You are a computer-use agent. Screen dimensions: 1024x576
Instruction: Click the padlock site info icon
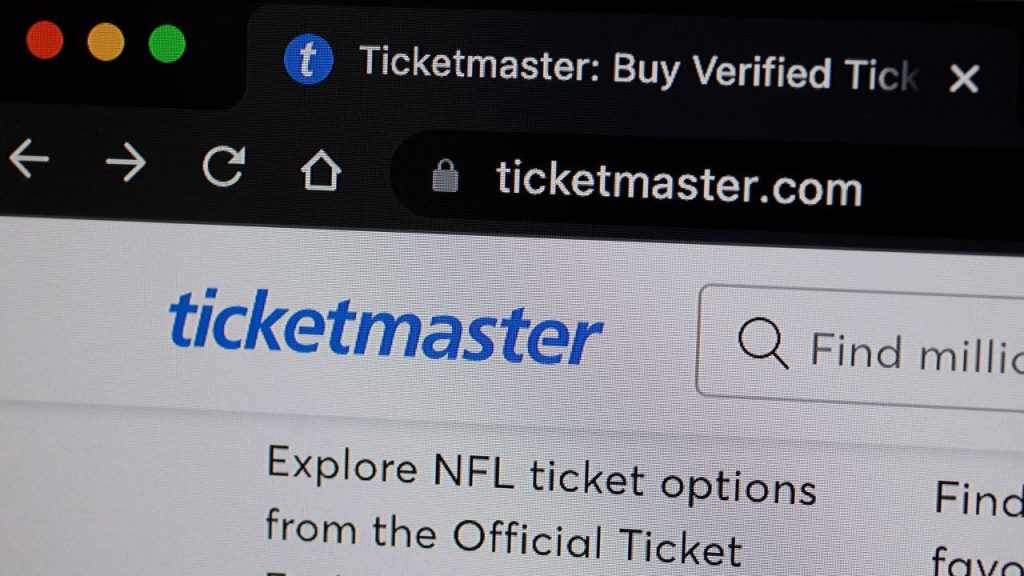(x=445, y=176)
